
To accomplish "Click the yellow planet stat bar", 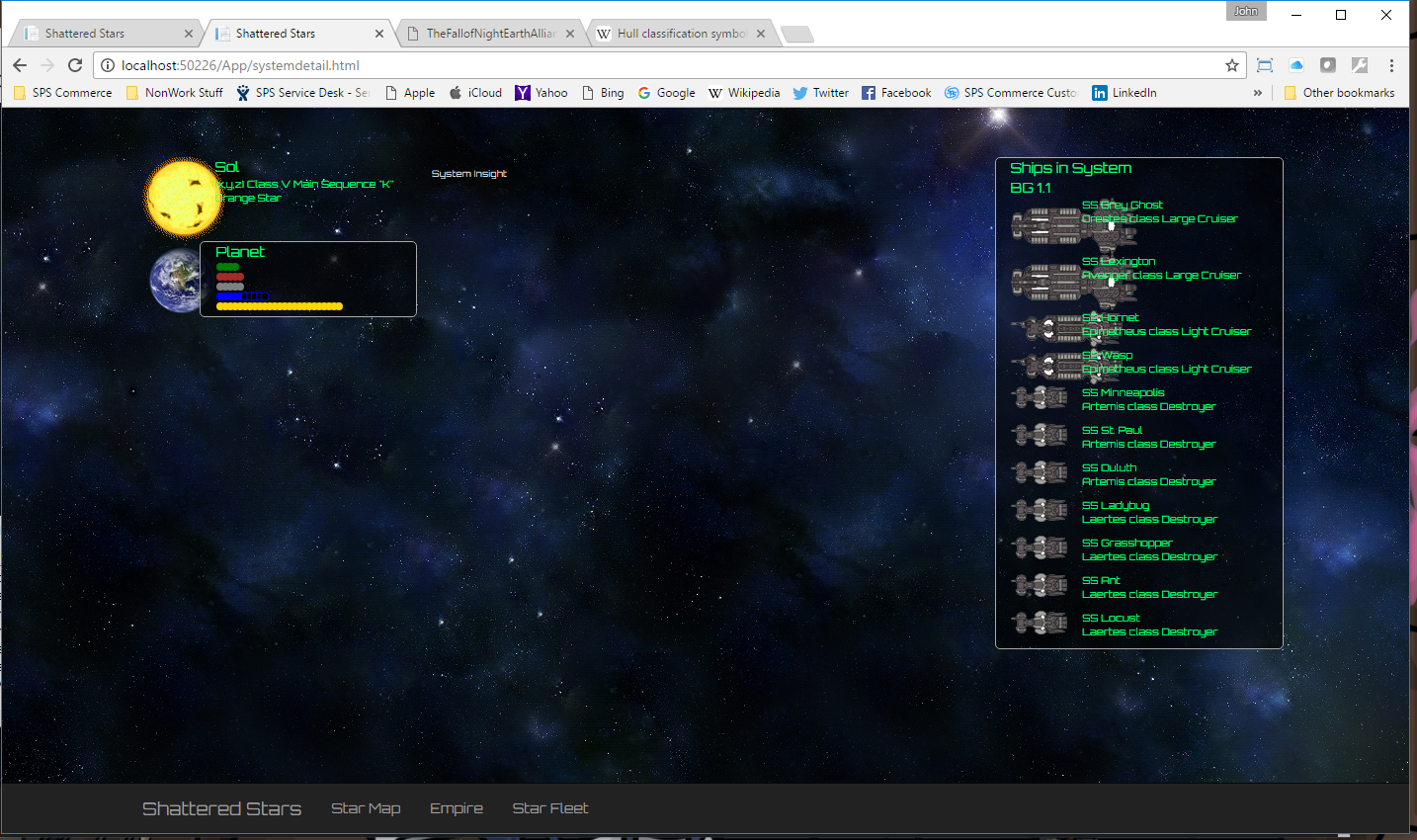I will tap(279, 306).
